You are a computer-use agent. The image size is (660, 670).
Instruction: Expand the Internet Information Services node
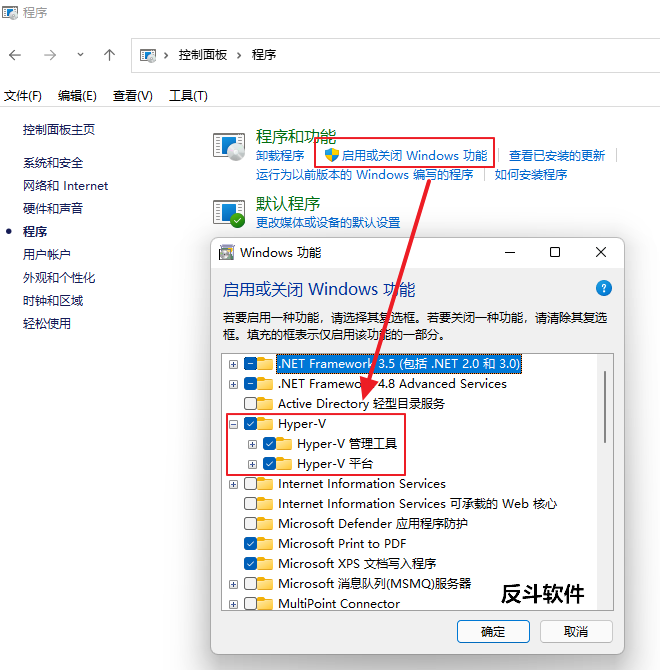point(233,484)
